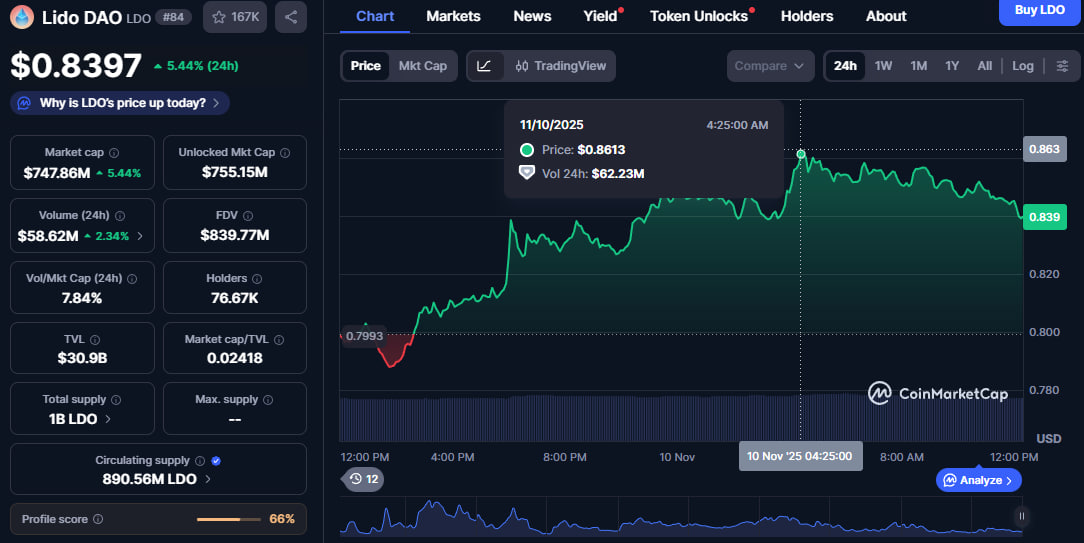Viewport: 1084px width, 543px height.
Task: Open chart settings sliders icon
Action: [x=1062, y=66]
